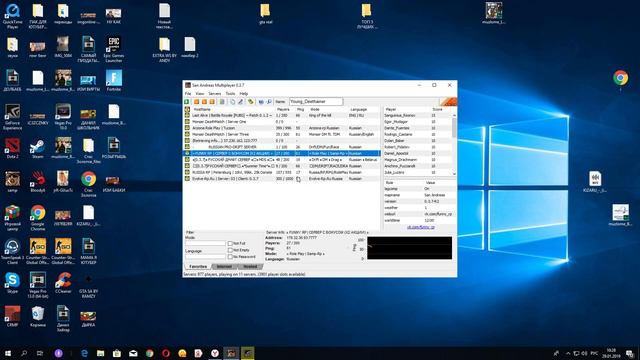The height and width of the screenshot is (360, 640).
Task: Open Skype desktop icon
Action: point(12,283)
